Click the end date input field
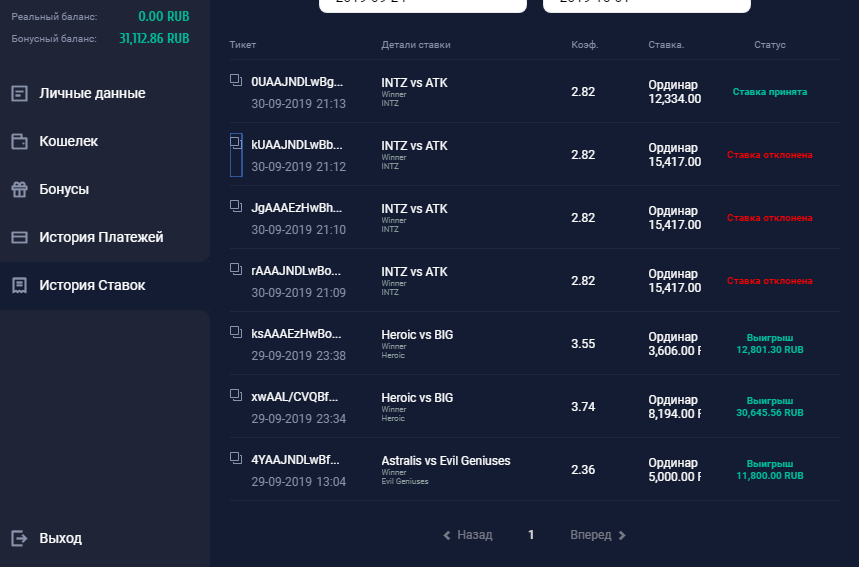Viewport: 859px width, 567px height. 646,4
